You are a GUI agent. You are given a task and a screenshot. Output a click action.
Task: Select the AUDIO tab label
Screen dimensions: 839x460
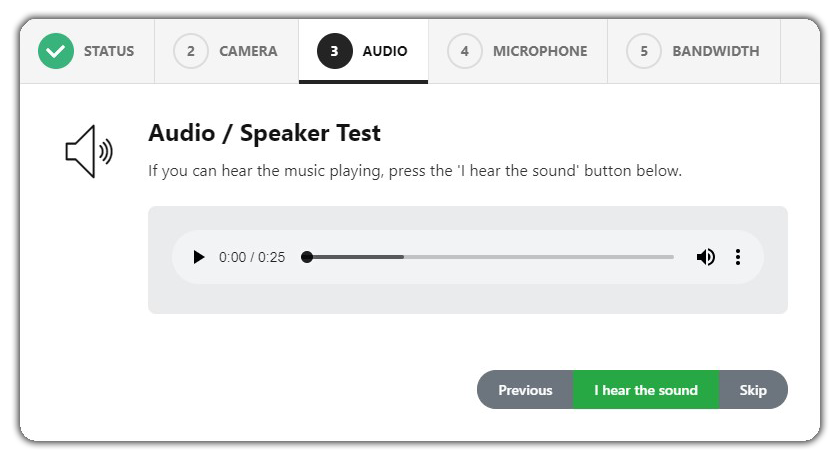click(385, 51)
